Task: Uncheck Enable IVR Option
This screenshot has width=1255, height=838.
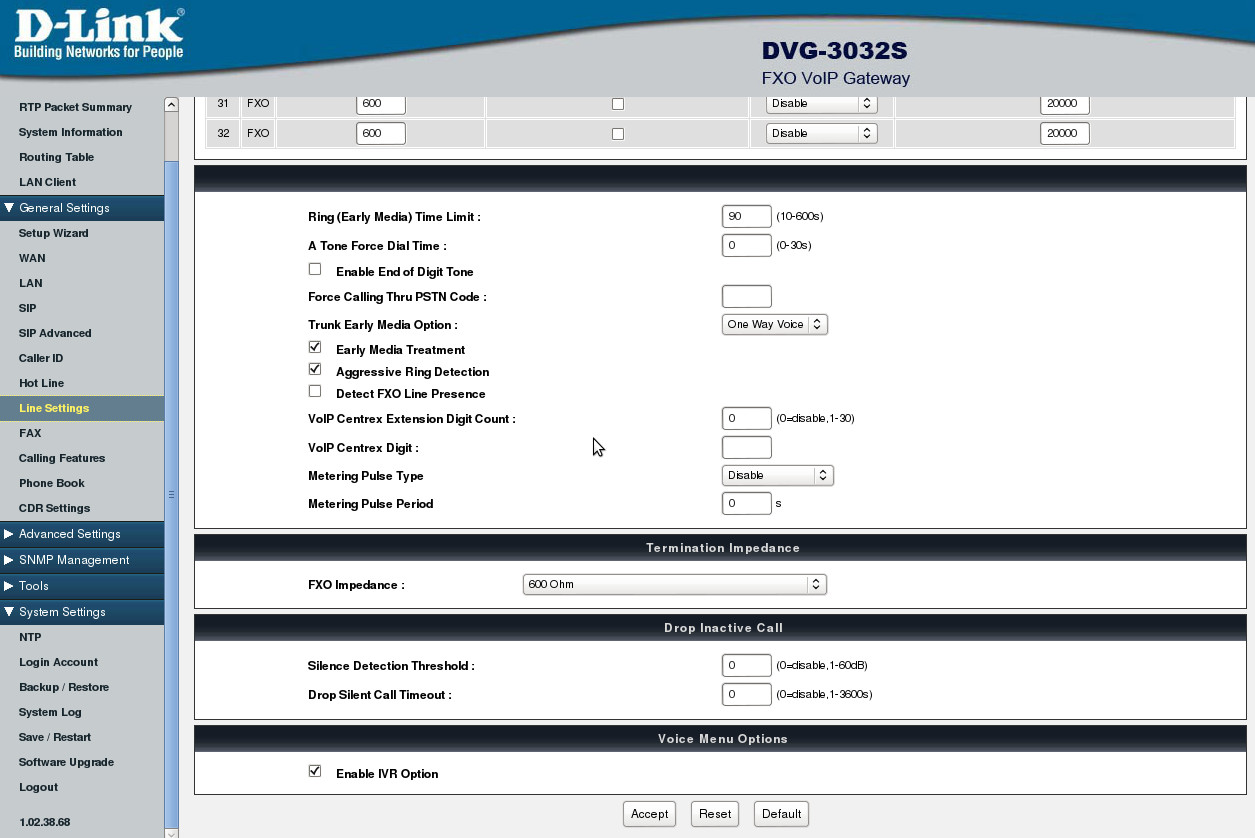Action: pos(315,771)
